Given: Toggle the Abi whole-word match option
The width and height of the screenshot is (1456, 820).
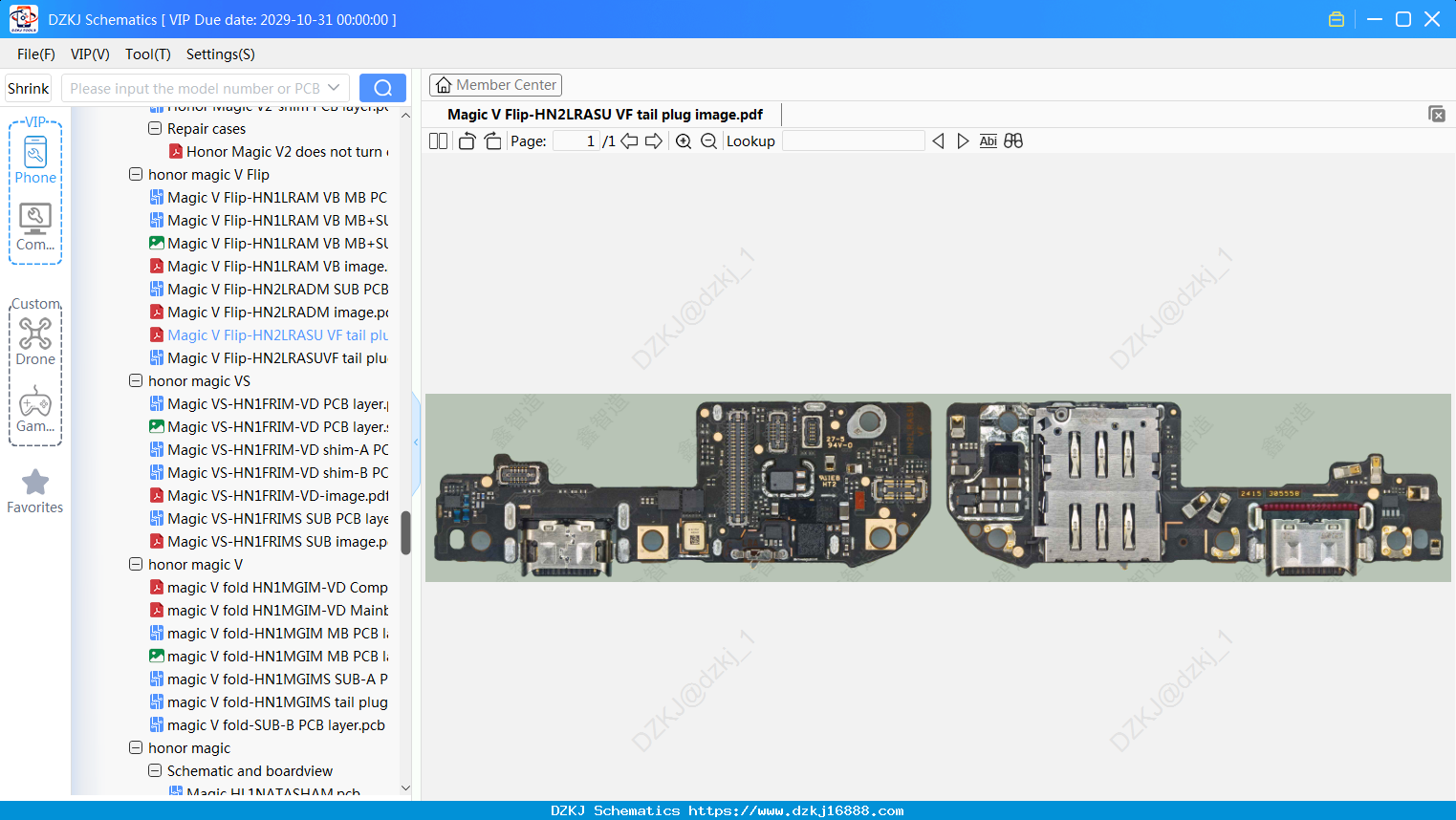Looking at the screenshot, I should click(989, 141).
